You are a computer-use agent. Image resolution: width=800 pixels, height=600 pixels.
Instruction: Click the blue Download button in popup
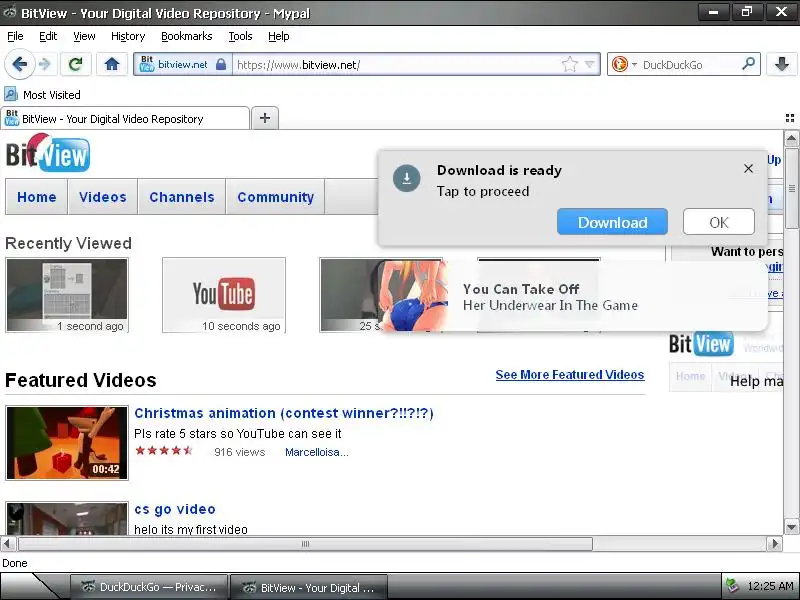pyautogui.click(x=612, y=222)
